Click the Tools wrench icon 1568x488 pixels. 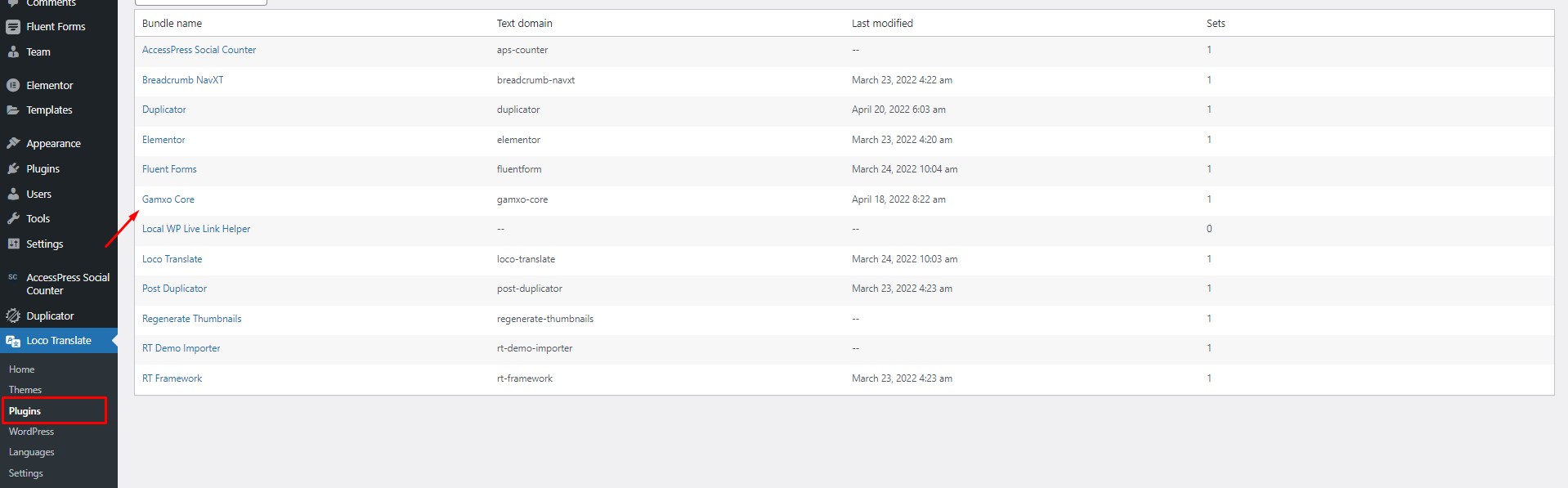(x=13, y=218)
